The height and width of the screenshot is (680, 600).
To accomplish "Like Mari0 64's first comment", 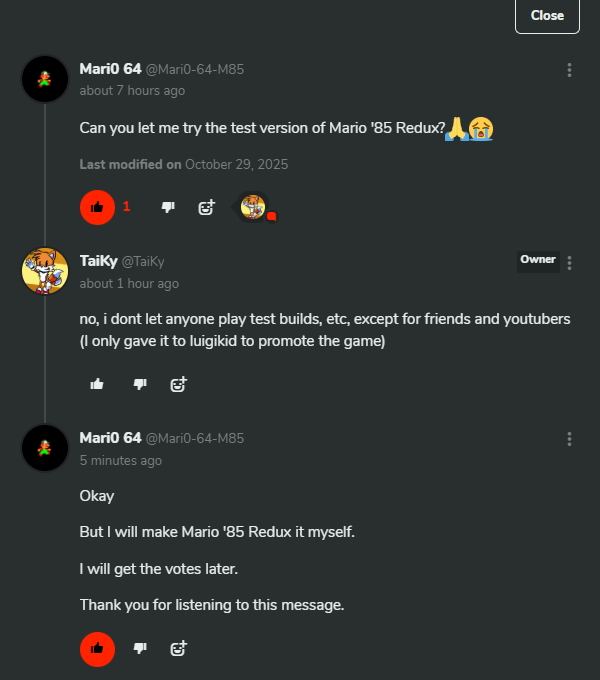I will pyautogui.click(x=97, y=207).
